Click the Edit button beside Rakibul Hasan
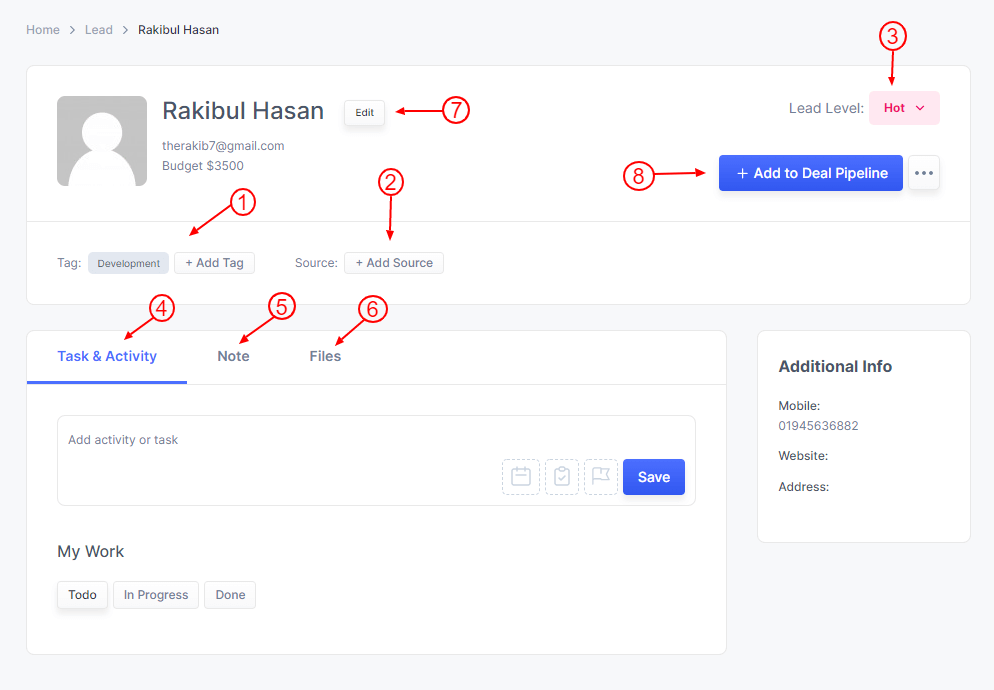The width and height of the screenshot is (994, 690). [364, 113]
